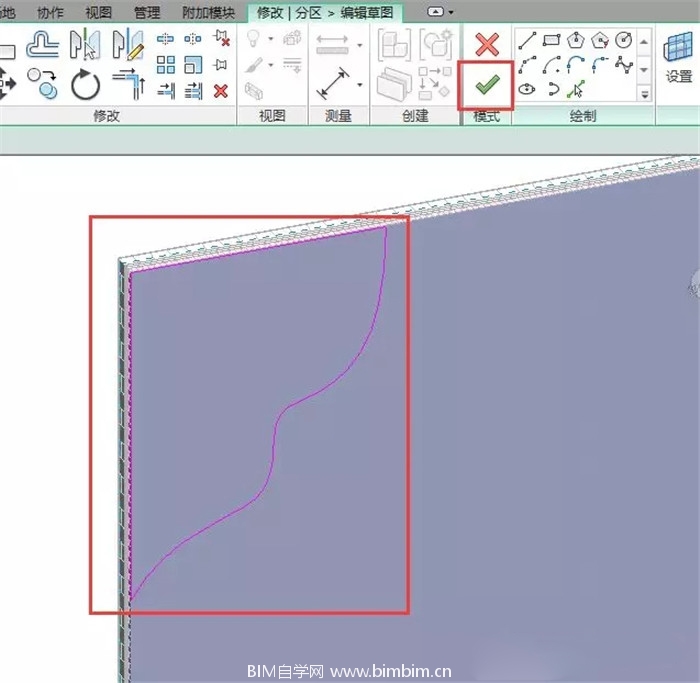Choose the Inscribed Polygon draw tool
The width and height of the screenshot is (700, 683).
pos(575,40)
